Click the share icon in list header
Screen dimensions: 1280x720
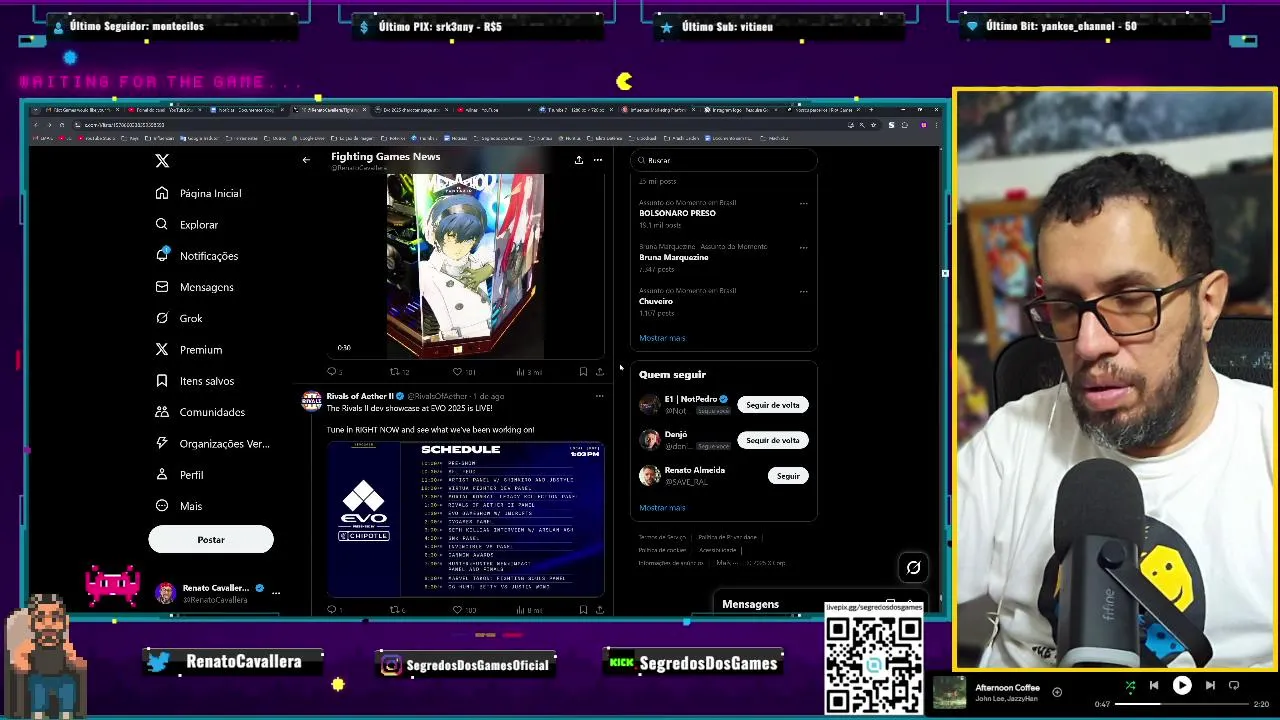coord(578,160)
